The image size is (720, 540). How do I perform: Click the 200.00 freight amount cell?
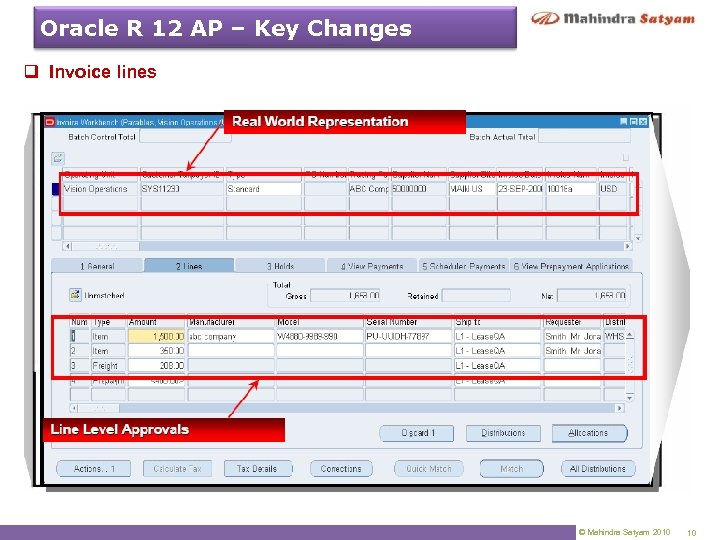coord(157,366)
